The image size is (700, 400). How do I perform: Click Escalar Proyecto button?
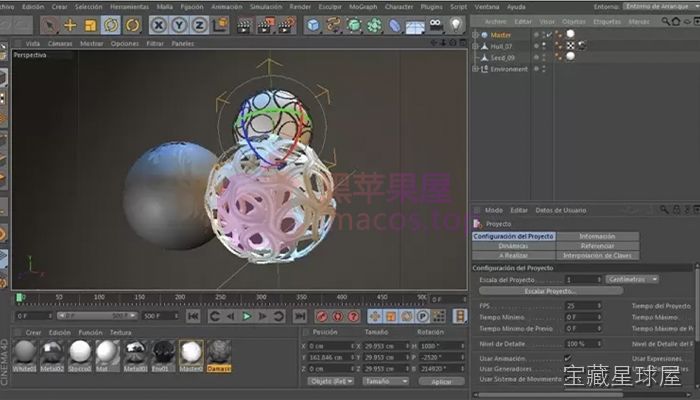click(550, 291)
